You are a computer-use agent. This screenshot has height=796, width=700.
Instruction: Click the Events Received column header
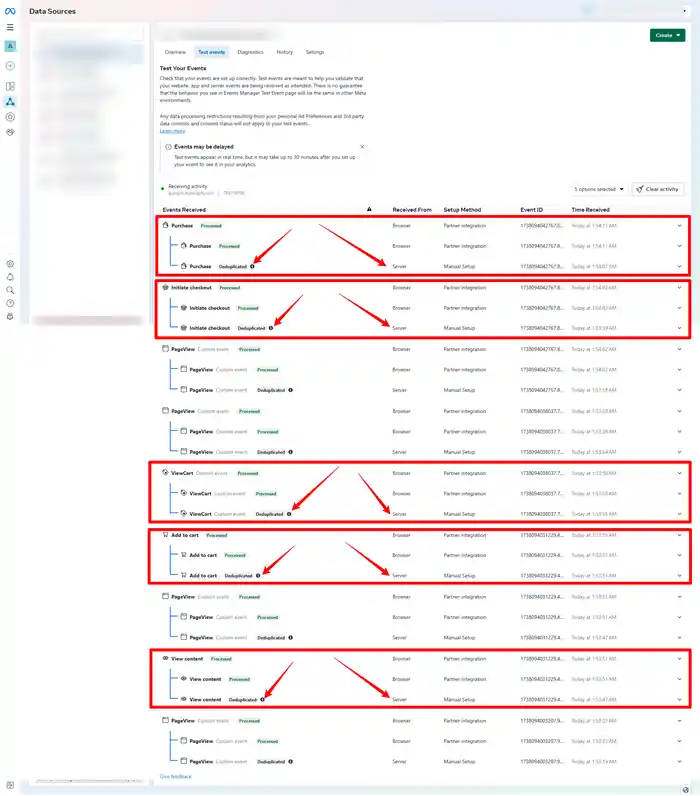pos(184,210)
